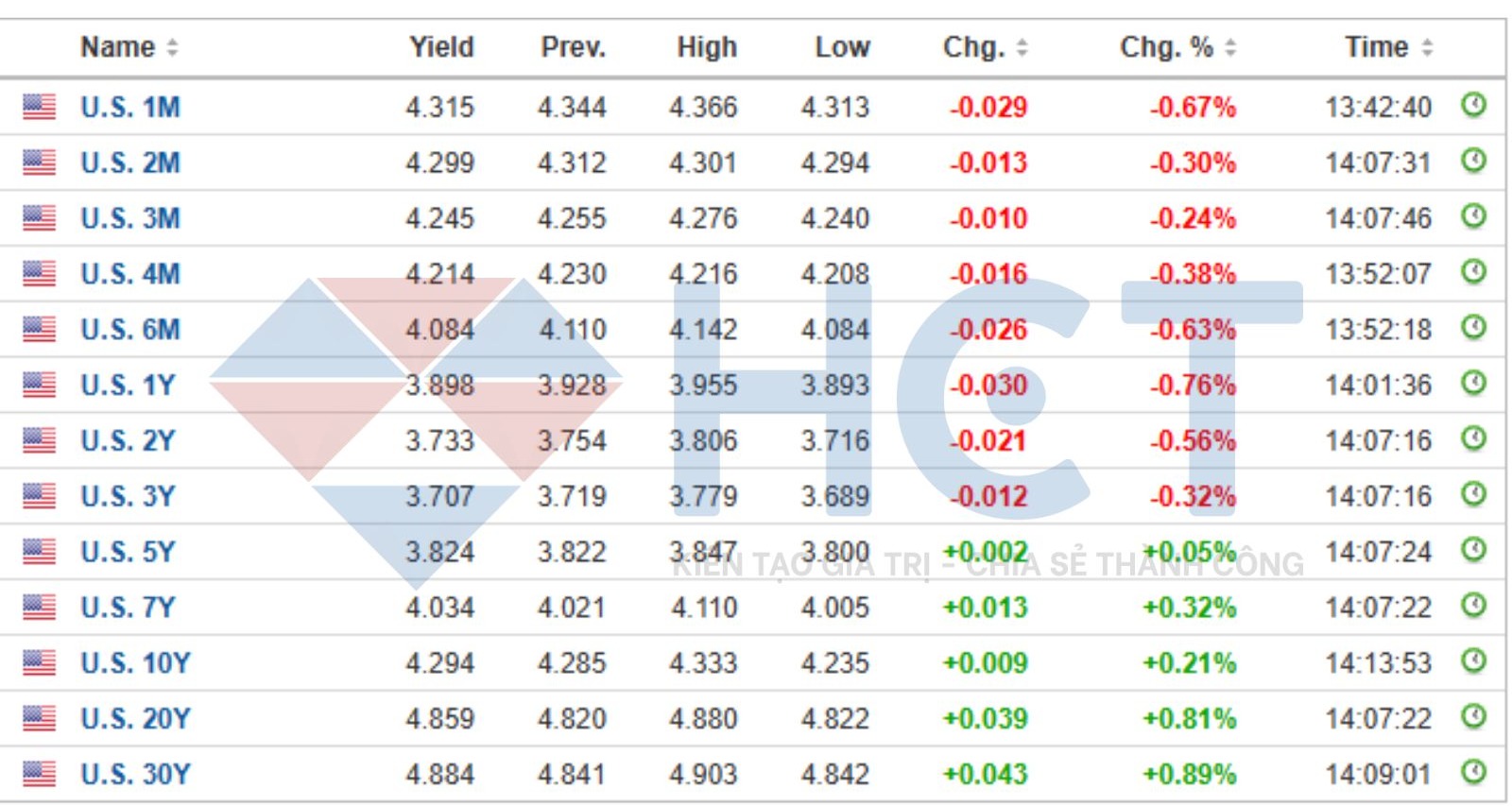
Task: Open the U.S. 7Y yield link
Action: pos(128,608)
